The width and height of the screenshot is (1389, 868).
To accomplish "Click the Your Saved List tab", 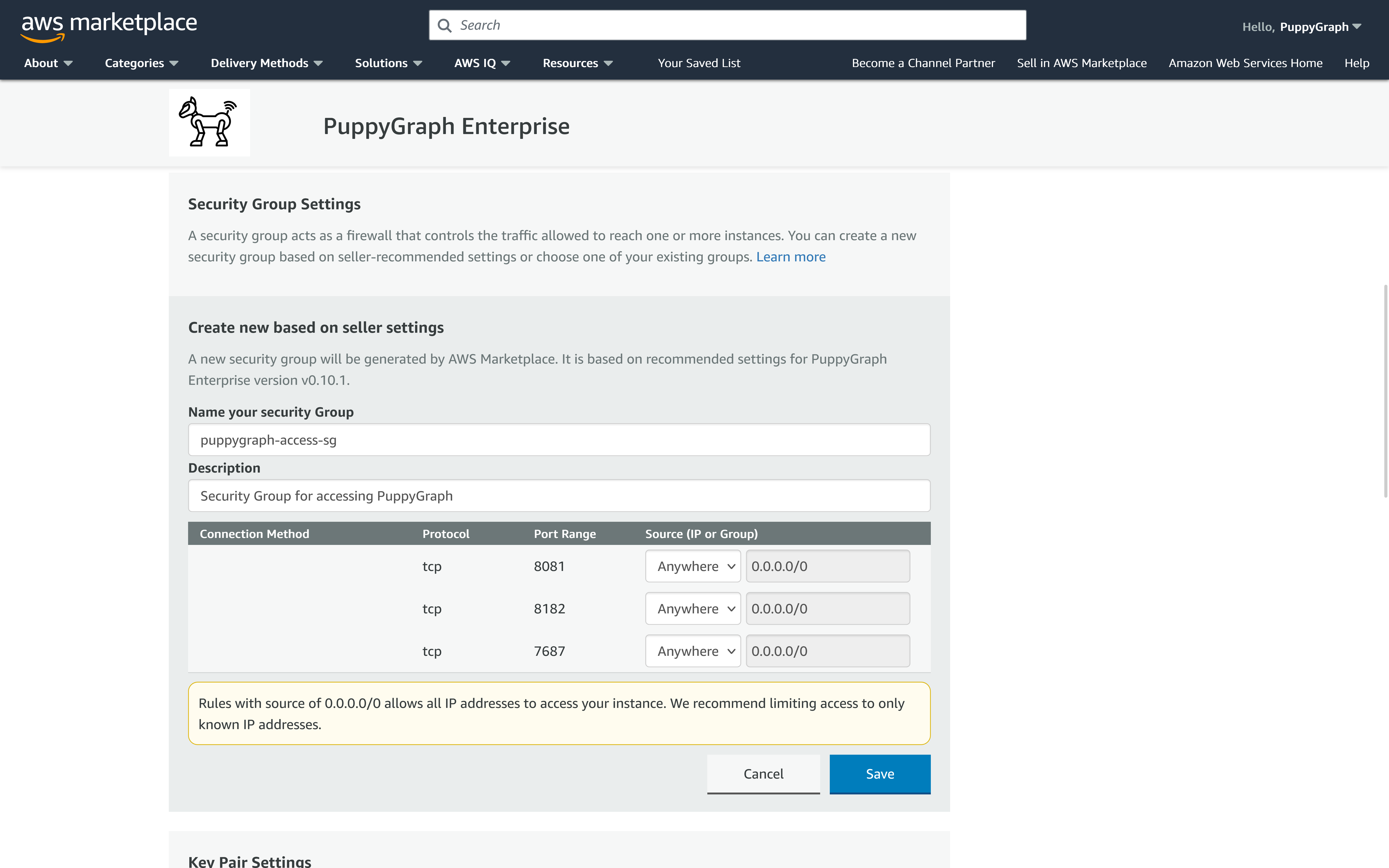I will click(x=698, y=62).
